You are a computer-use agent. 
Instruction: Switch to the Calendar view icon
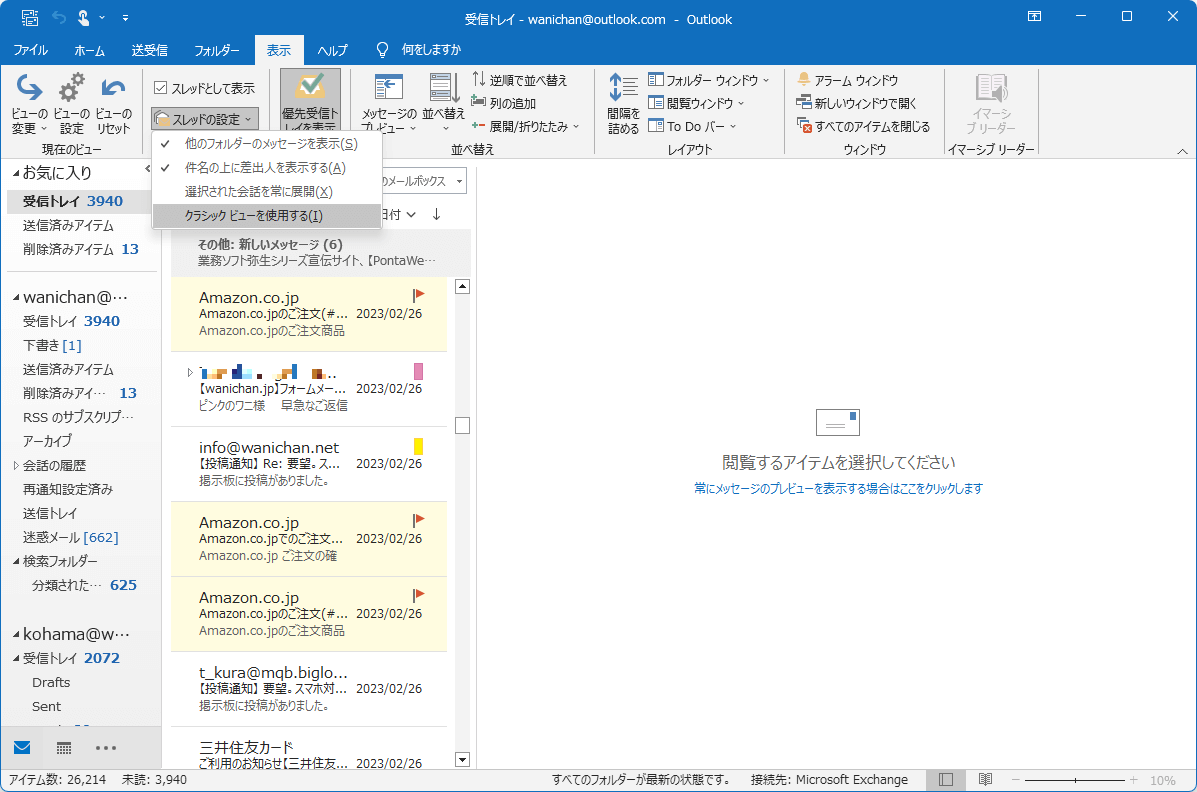click(64, 748)
